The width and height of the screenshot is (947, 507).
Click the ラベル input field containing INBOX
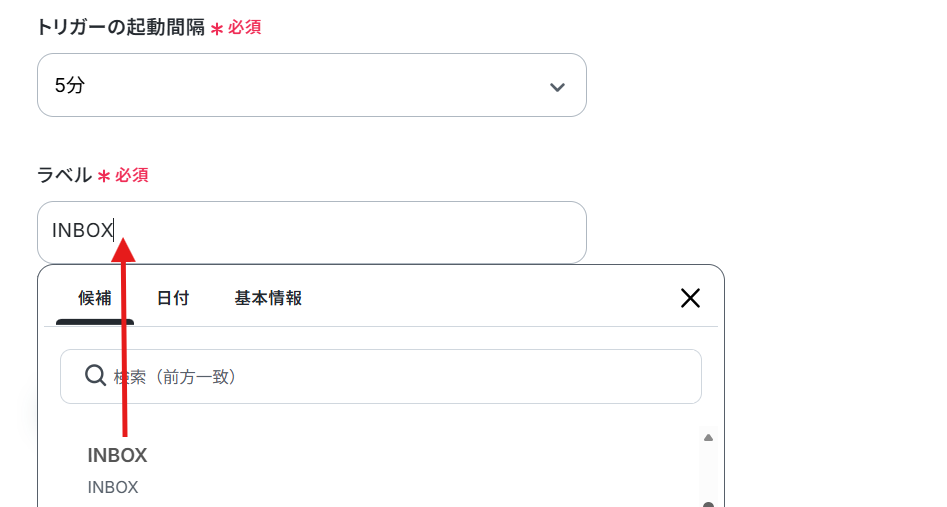tap(312, 232)
